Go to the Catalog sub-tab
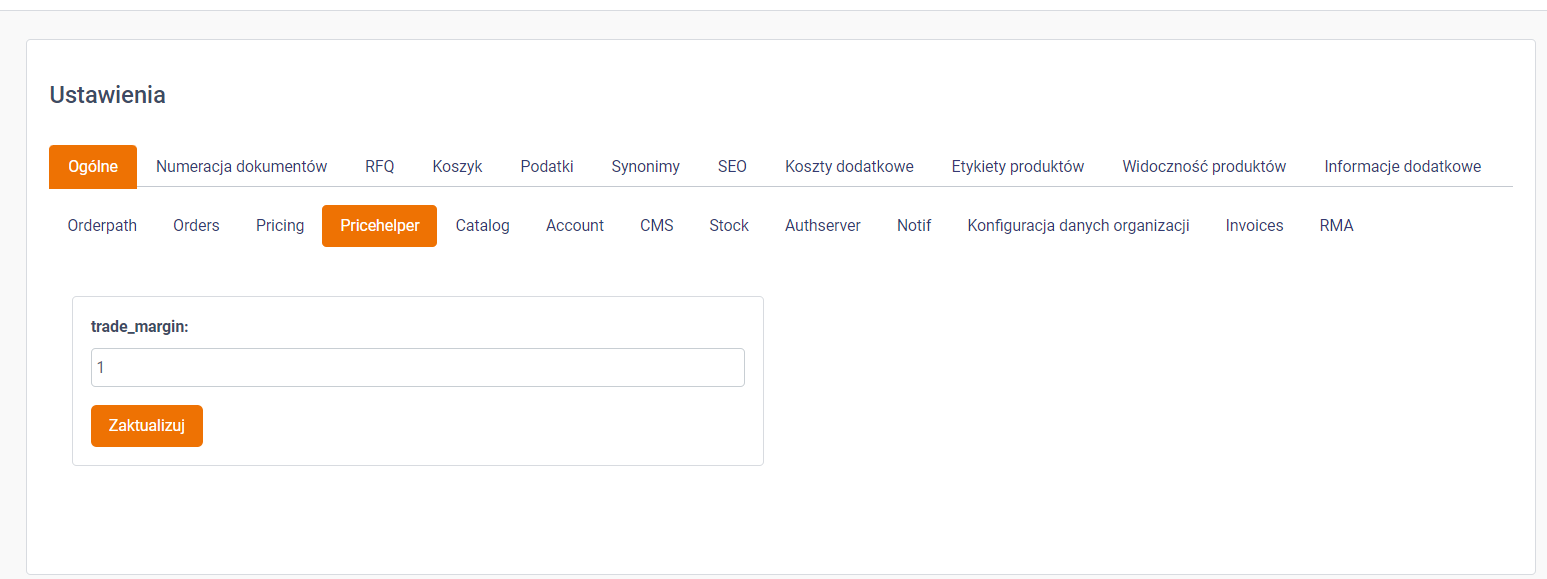Screen dimensions: 1547x579 pyautogui.click(x=483, y=226)
